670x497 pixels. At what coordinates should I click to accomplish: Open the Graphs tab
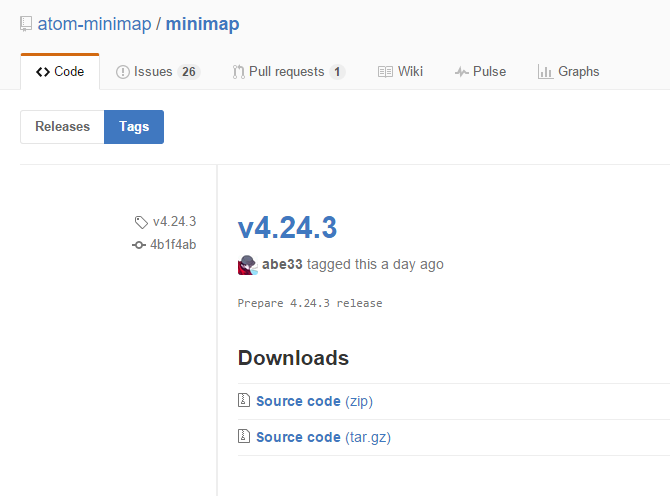pyautogui.click(x=568, y=71)
